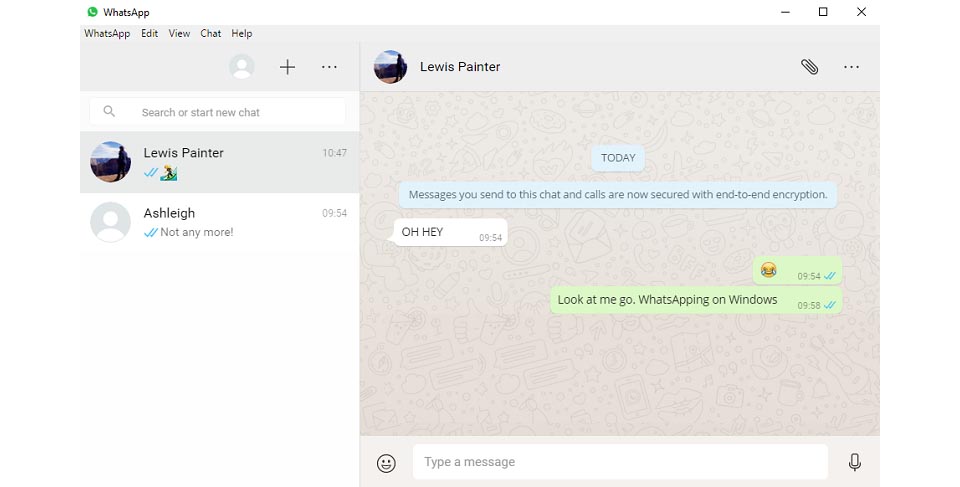This screenshot has height=487, width=960.
Task: Open sidebar three-dot menu
Action: tap(329, 67)
